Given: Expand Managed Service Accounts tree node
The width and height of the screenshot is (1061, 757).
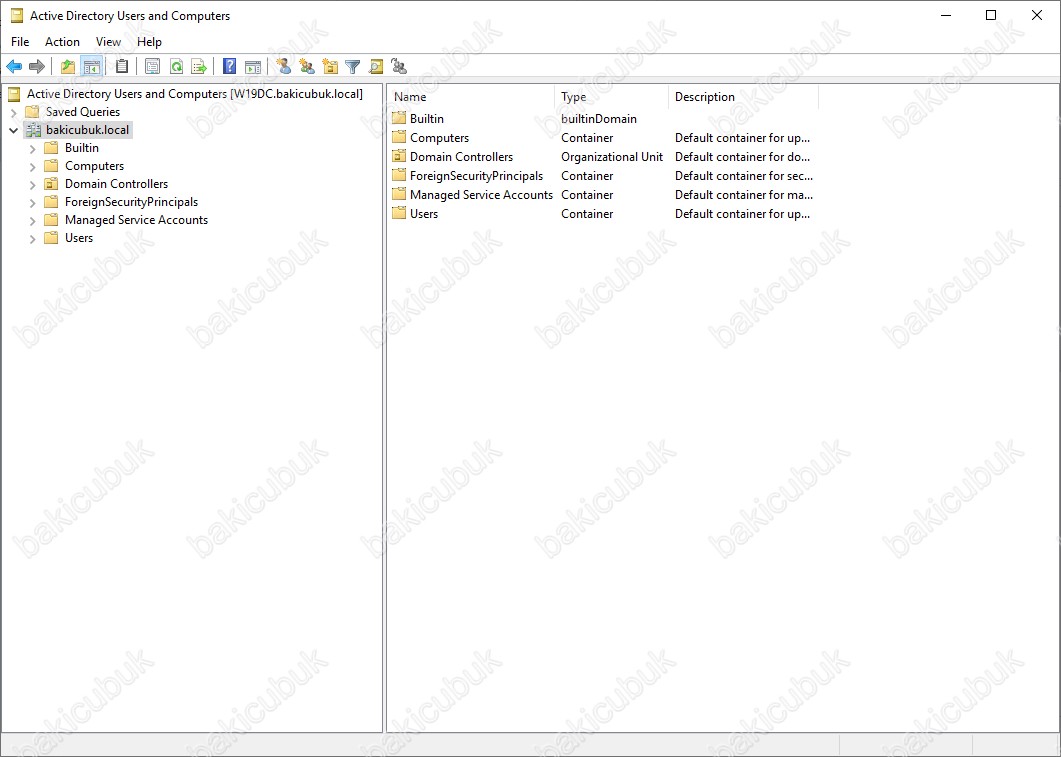Looking at the screenshot, I should pyautogui.click(x=32, y=221).
